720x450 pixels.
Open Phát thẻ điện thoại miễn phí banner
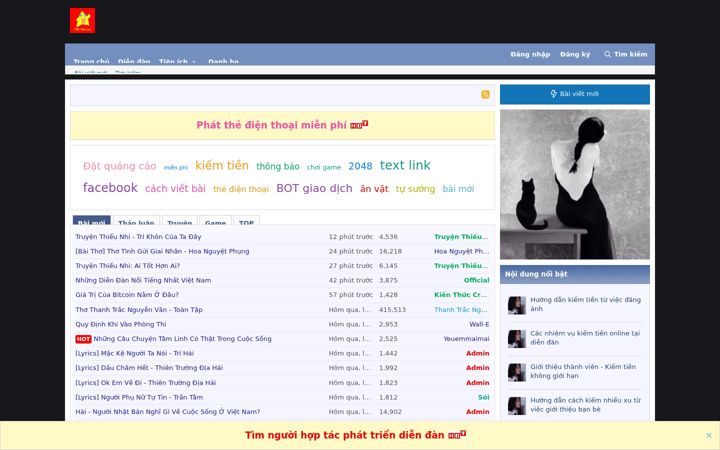coord(271,125)
